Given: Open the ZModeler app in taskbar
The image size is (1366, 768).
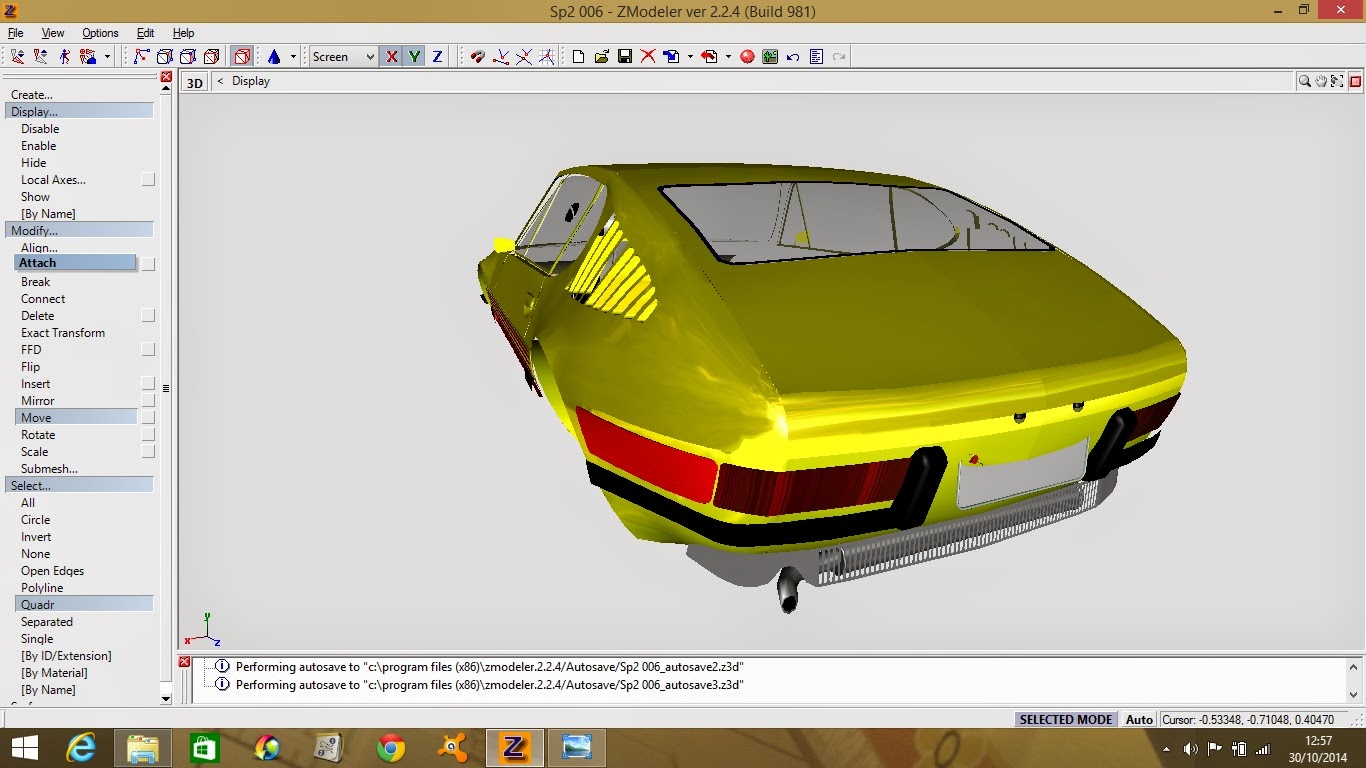Looking at the screenshot, I should pyautogui.click(x=515, y=747).
